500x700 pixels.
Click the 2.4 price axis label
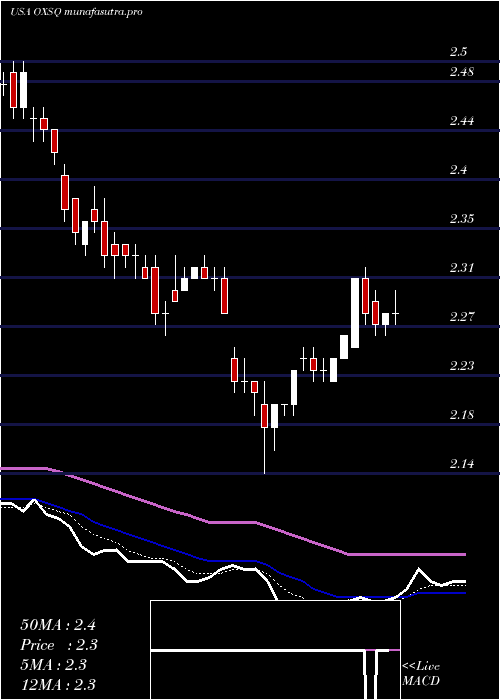[458, 170]
